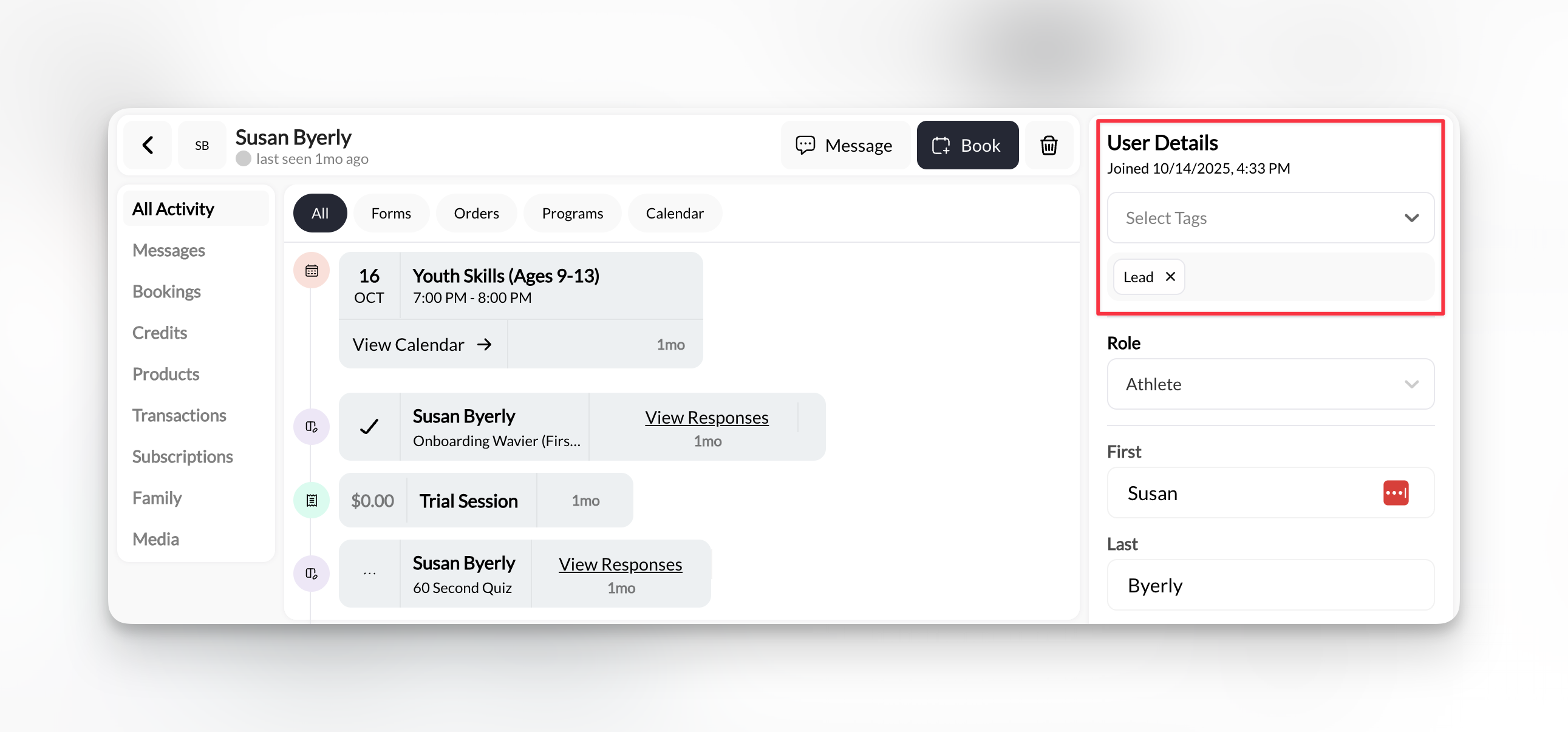Open the Athlete role dropdown
Image resolution: width=1568 pixels, height=732 pixels.
(x=1270, y=384)
